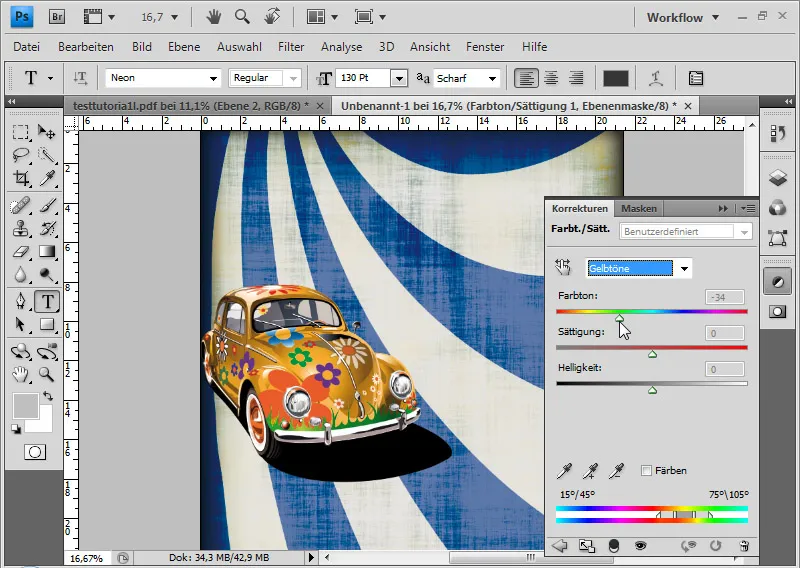
Task: Align text left
Action: point(526,78)
